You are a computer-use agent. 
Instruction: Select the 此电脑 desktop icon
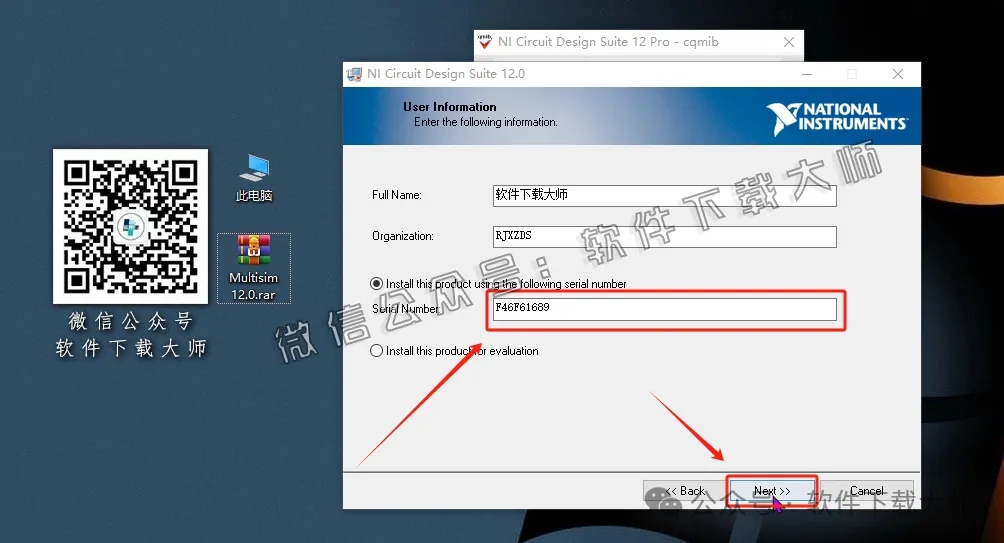point(254,177)
